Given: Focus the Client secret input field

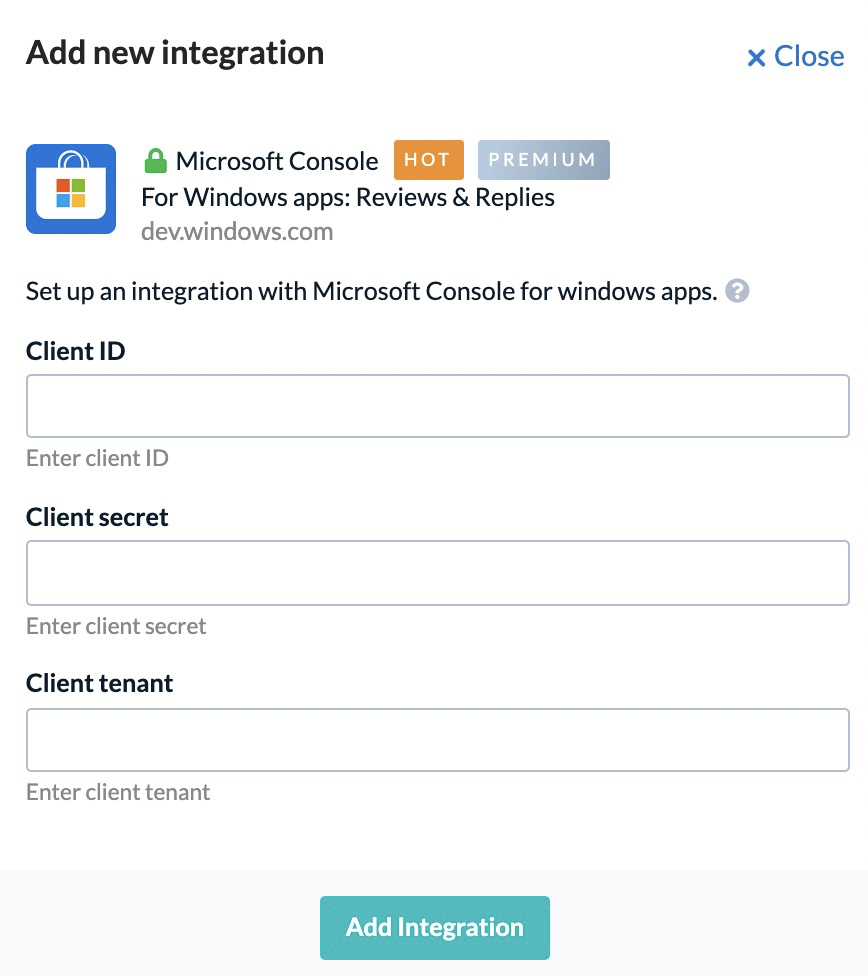Looking at the screenshot, I should coord(438,573).
